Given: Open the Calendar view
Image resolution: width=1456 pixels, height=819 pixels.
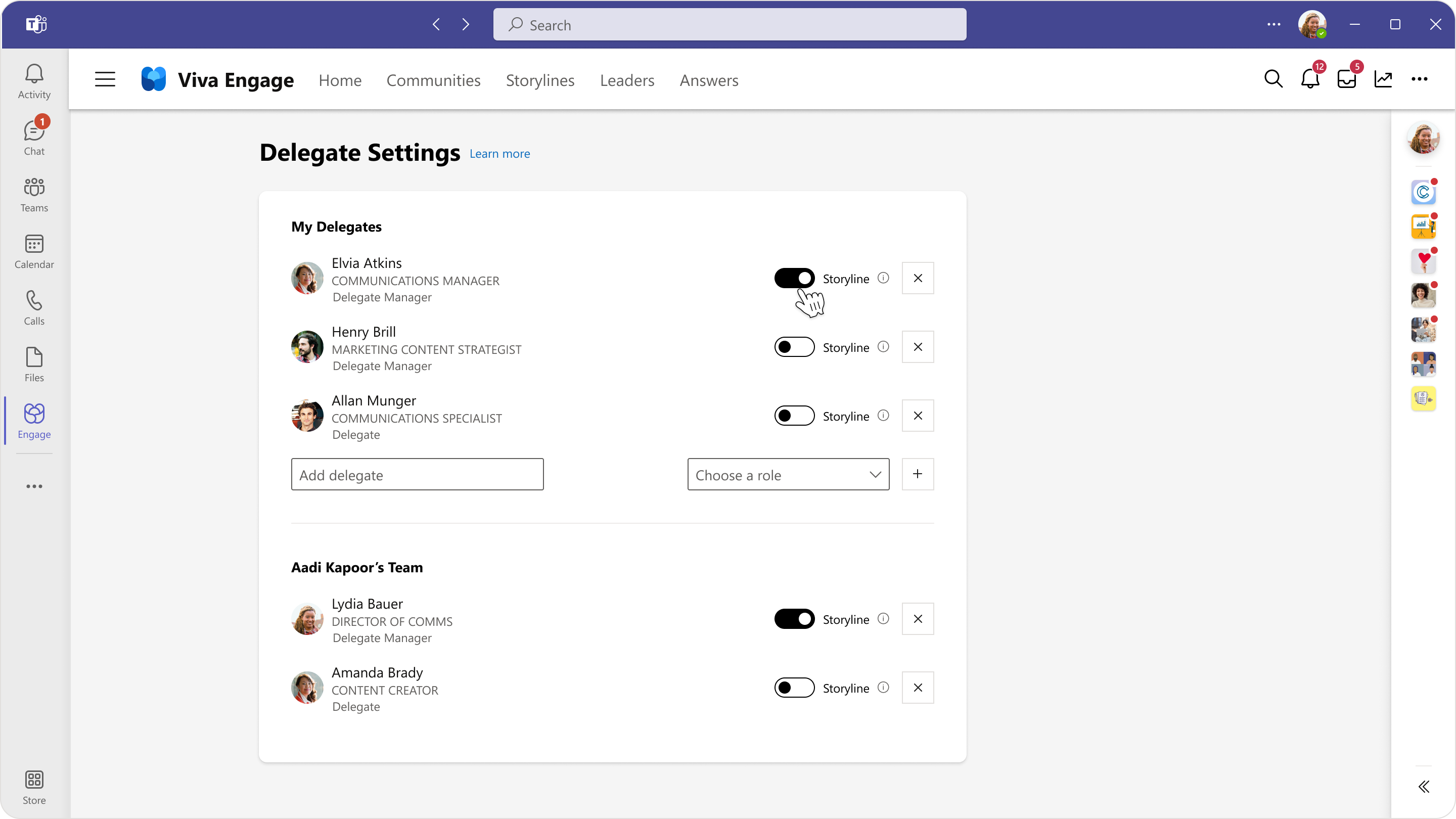Looking at the screenshot, I should pos(33,252).
